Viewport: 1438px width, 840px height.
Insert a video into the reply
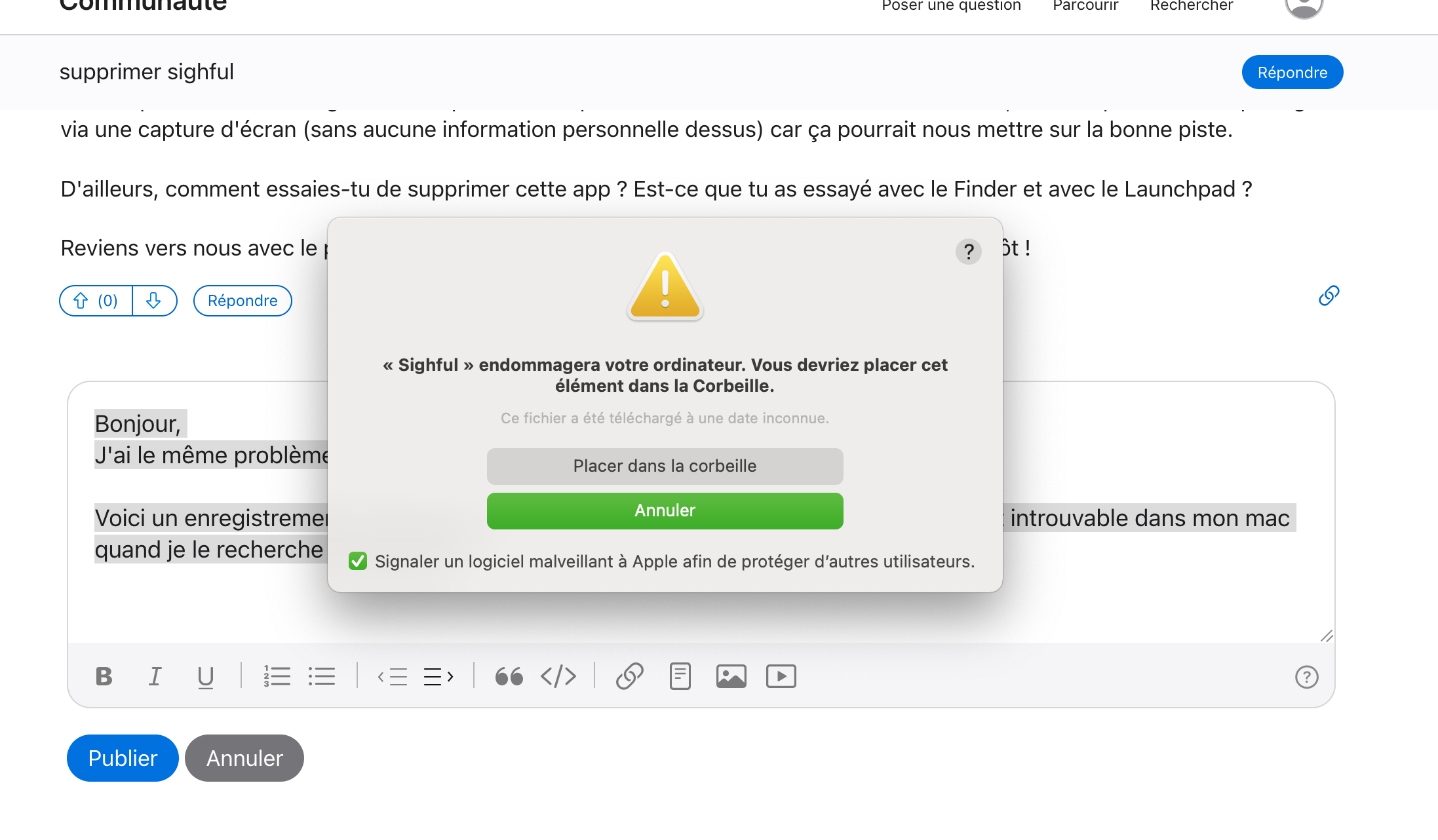tap(781, 676)
